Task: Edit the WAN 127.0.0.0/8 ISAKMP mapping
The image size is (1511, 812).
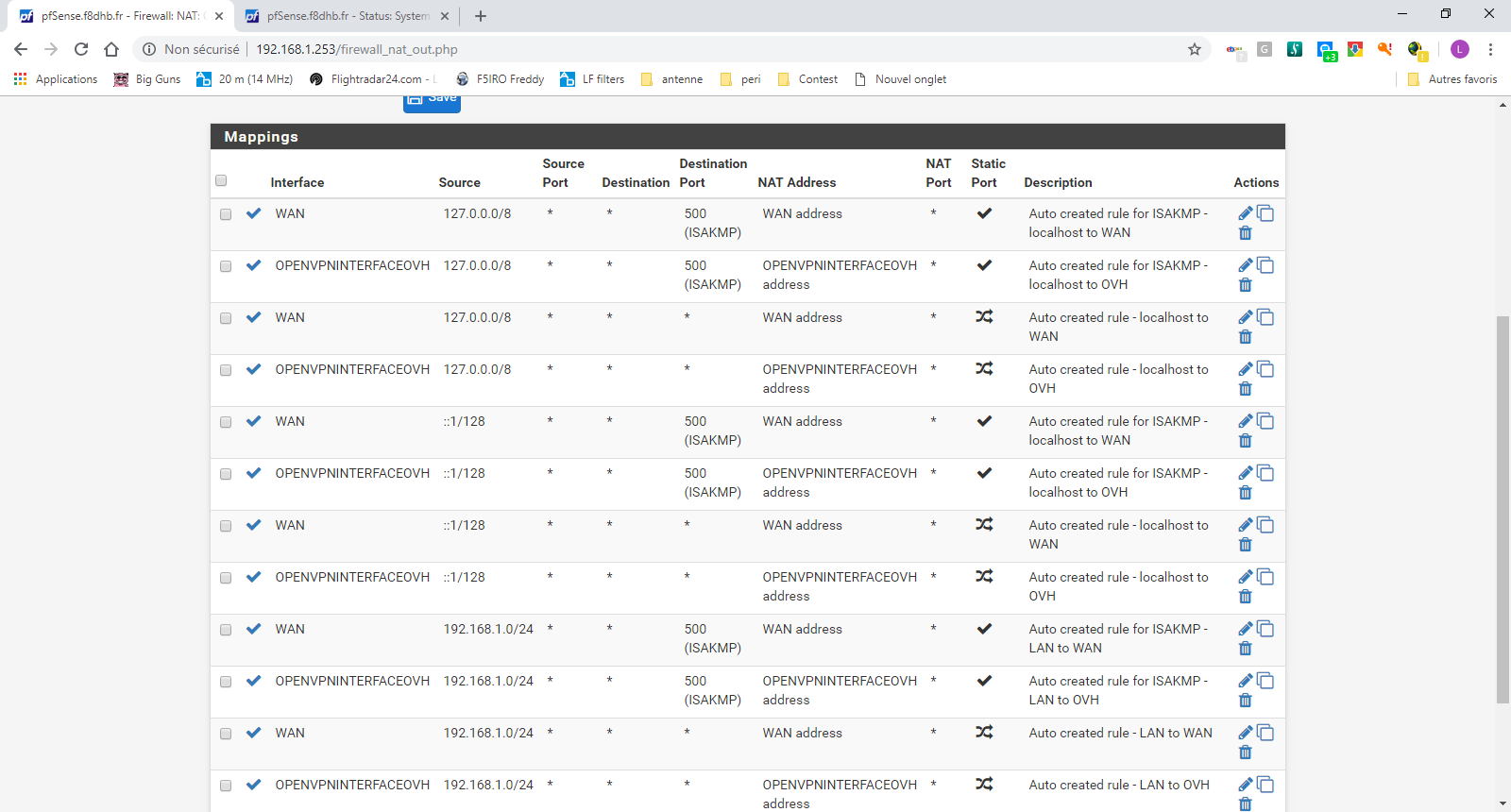Action: tap(1245, 213)
